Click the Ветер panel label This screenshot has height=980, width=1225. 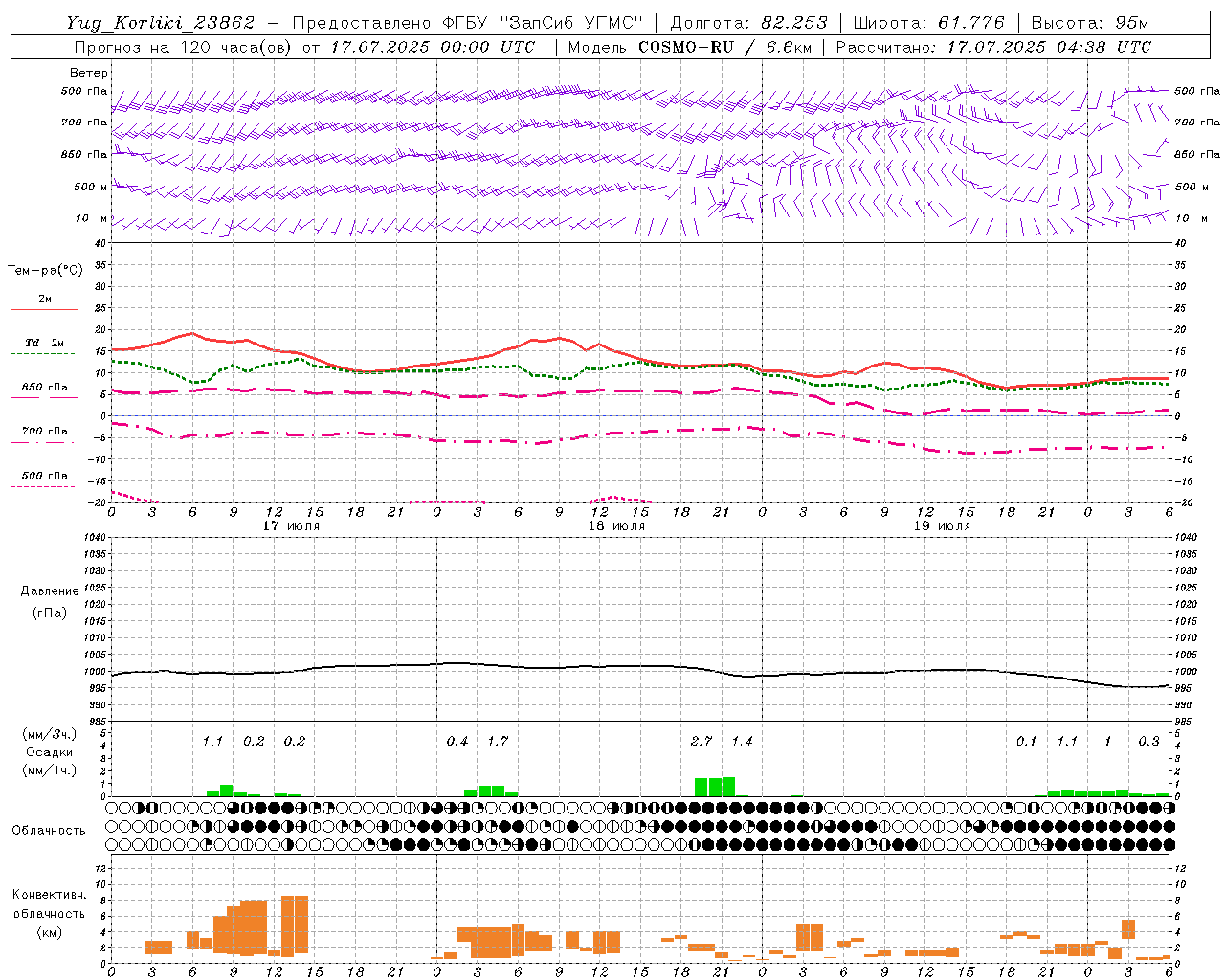click(x=88, y=73)
